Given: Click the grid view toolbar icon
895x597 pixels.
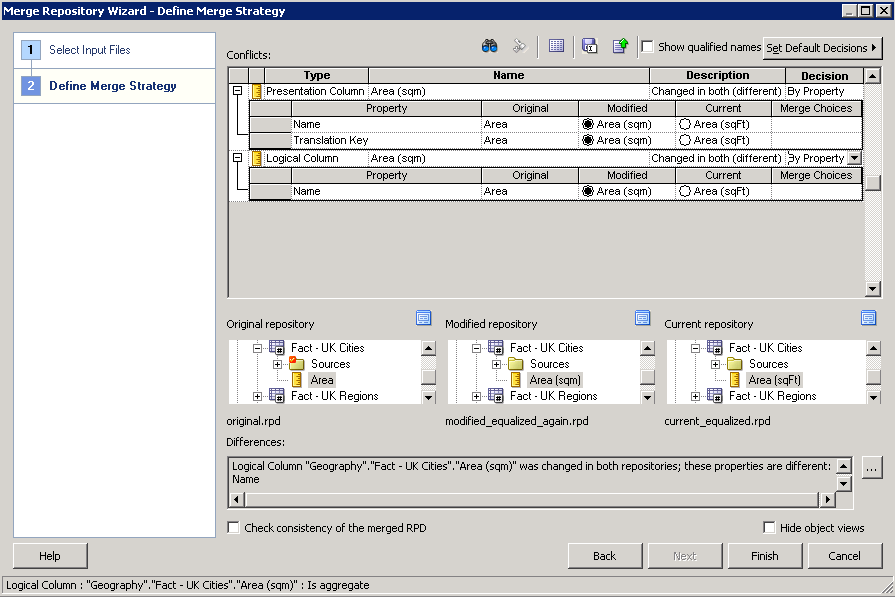Looking at the screenshot, I should [556, 46].
